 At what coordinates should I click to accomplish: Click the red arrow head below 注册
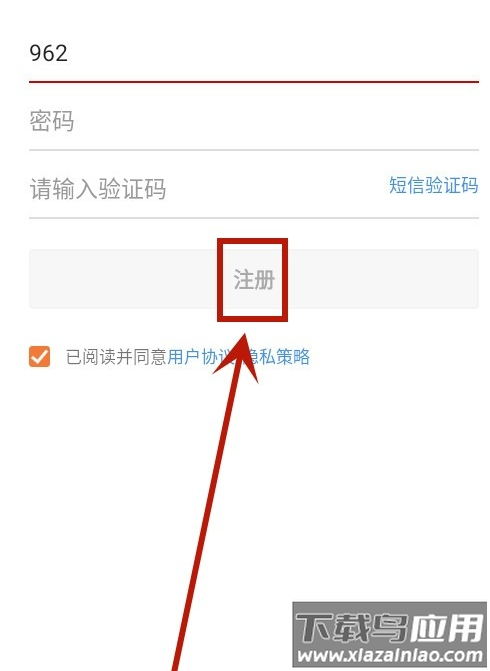click(238, 356)
